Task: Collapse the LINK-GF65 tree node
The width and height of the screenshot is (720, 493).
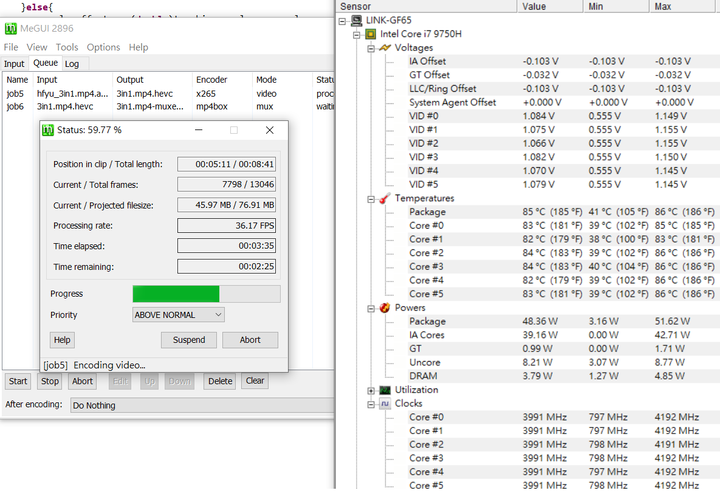Action: tap(342, 21)
